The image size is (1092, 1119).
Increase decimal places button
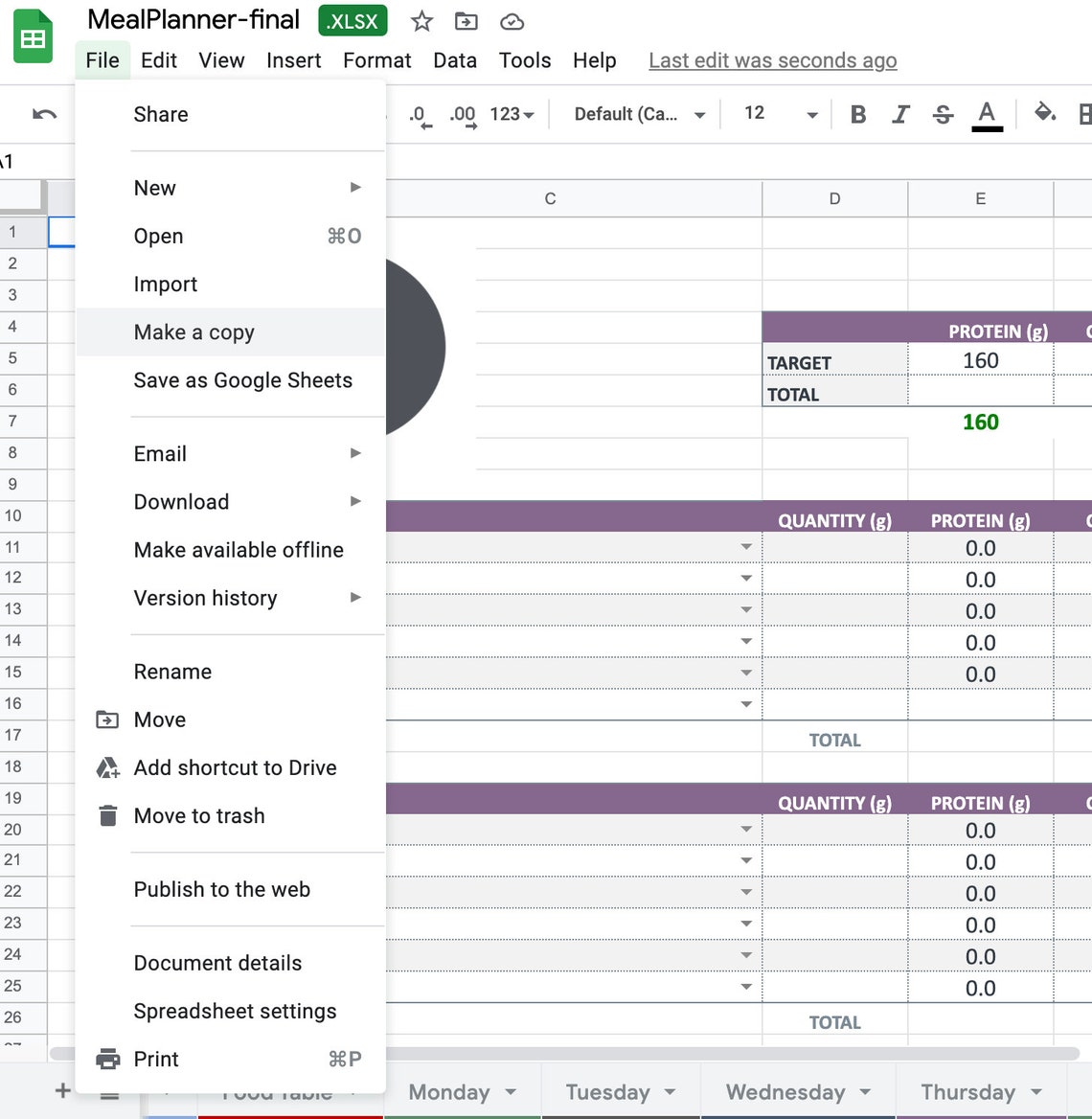(463, 116)
